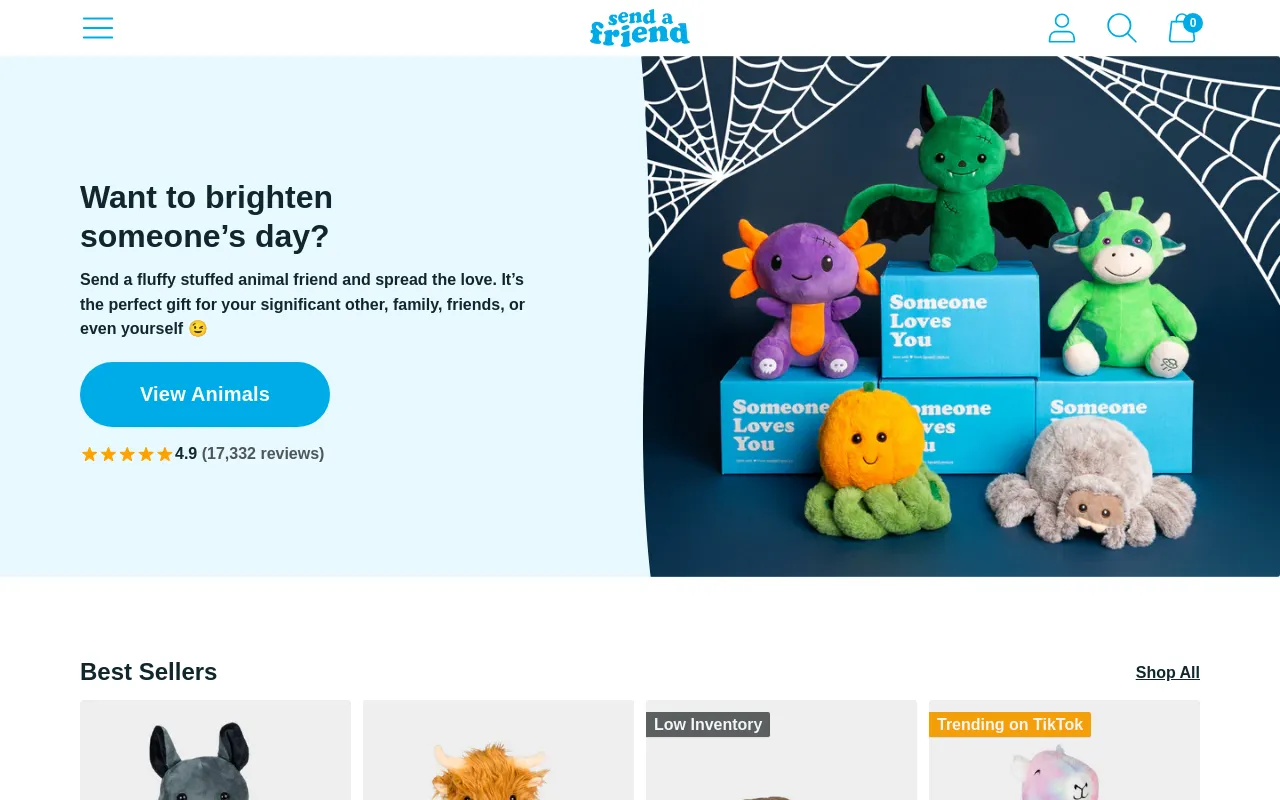Click the Low Inventory badge
Viewport: 1280px width, 800px height.
click(708, 724)
